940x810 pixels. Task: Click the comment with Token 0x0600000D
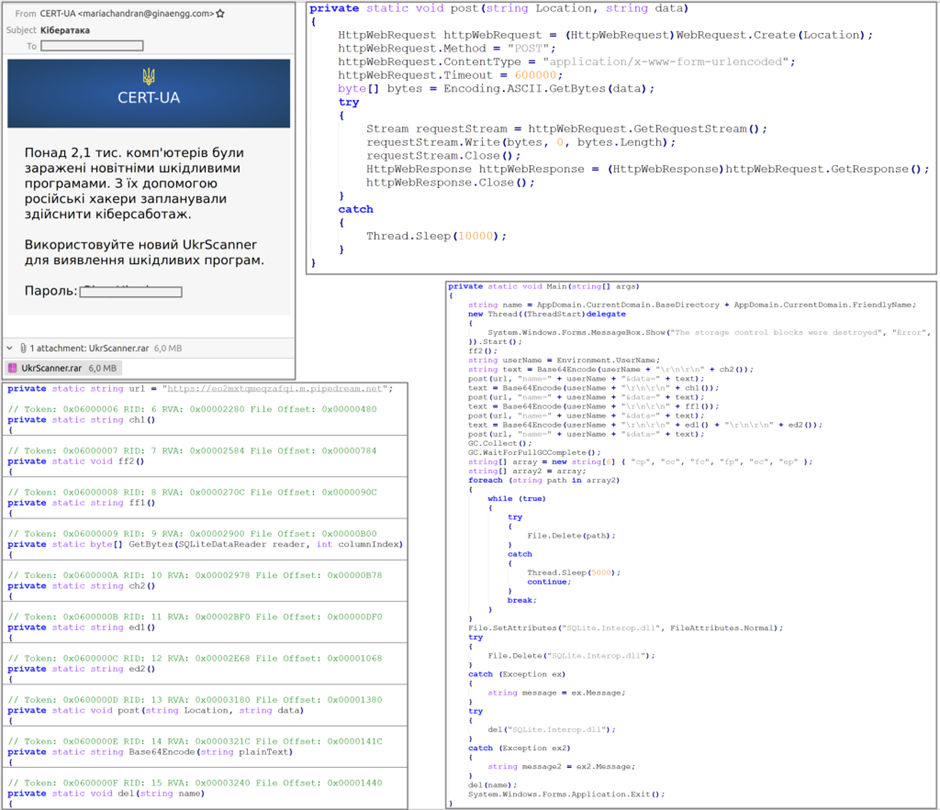pos(195,700)
